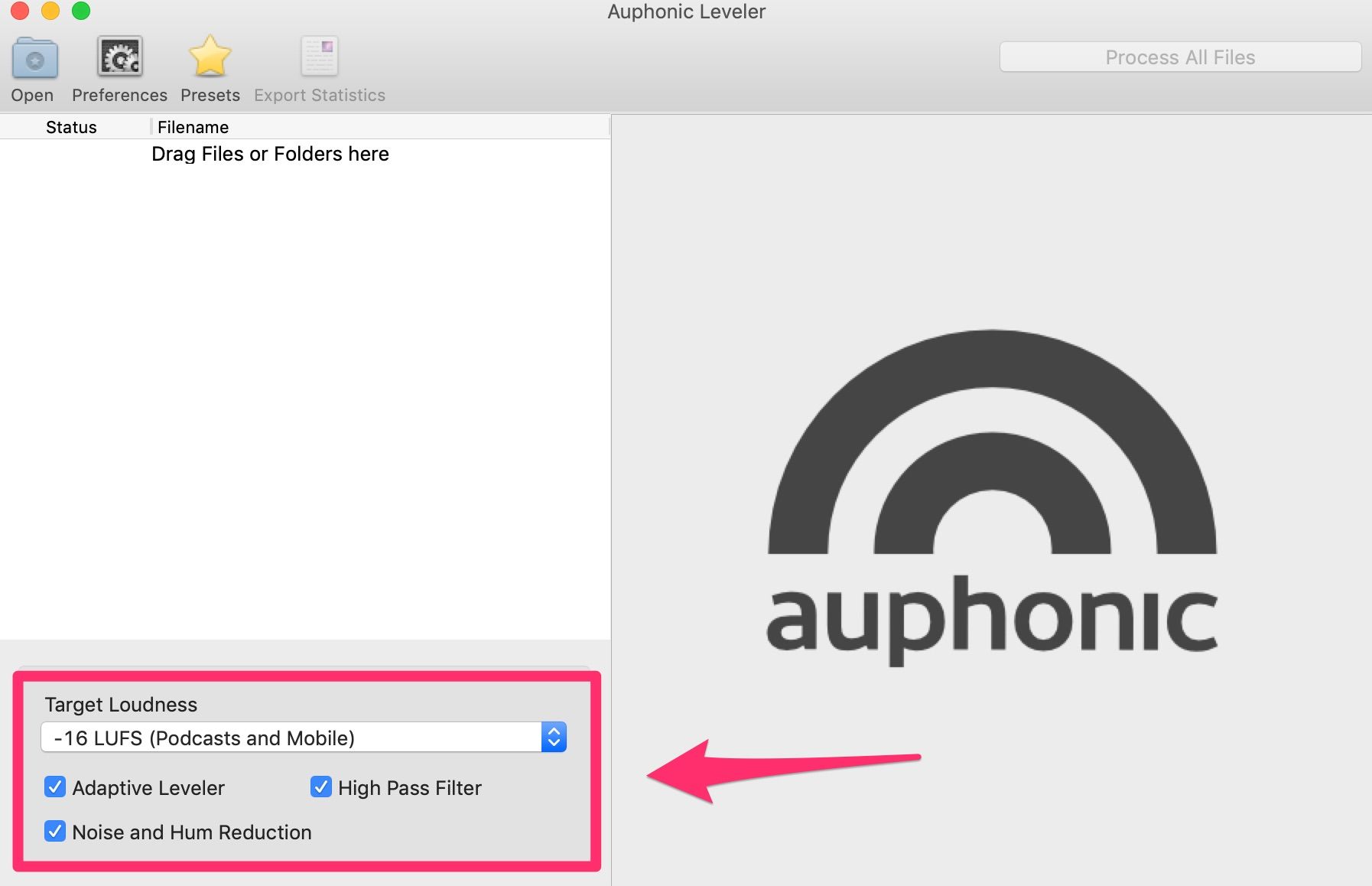Uncheck Noise and Hum Reduction

click(x=55, y=832)
